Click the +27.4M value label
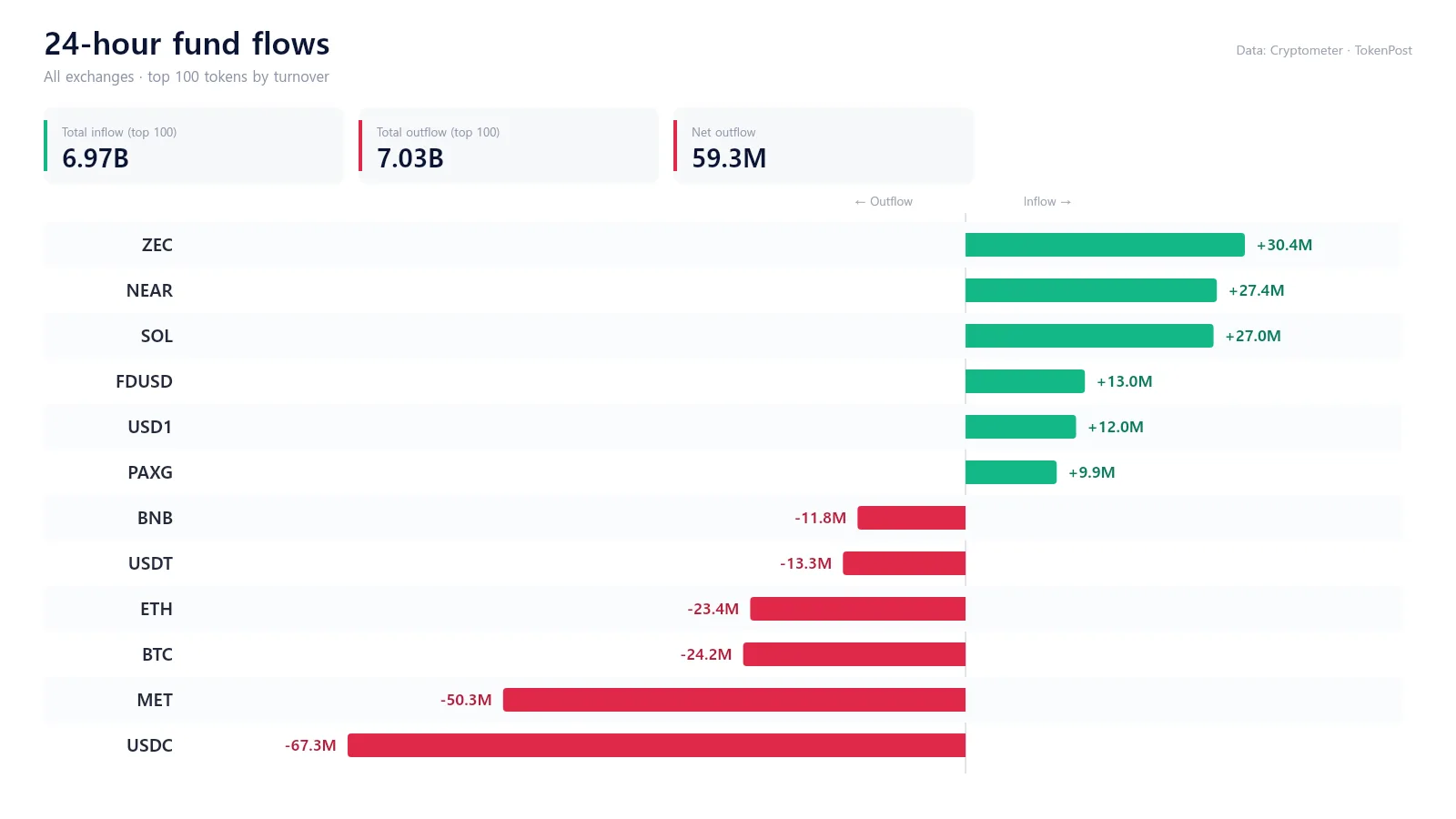1456x819 pixels. pyautogui.click(x=1256, y=290)
